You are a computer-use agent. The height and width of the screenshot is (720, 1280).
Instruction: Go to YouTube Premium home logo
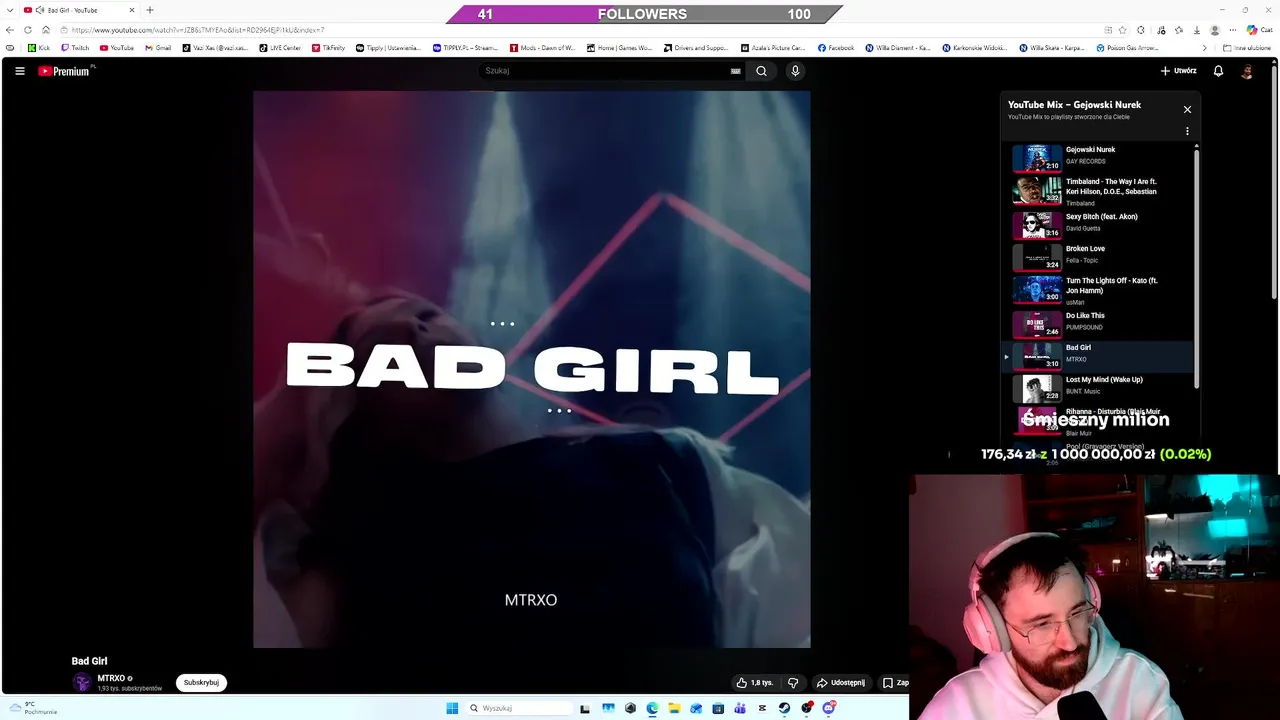pyautogui.click(x=66, y=71)
